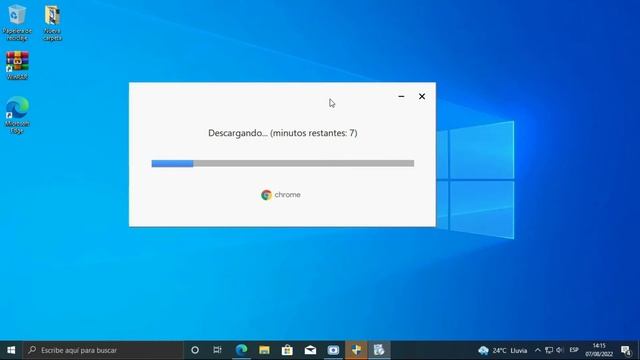The height and width of the screenshot is (360, 640).
Task: Select the Nueva carpeta desktop folder
Action: (x=52, y=22)
